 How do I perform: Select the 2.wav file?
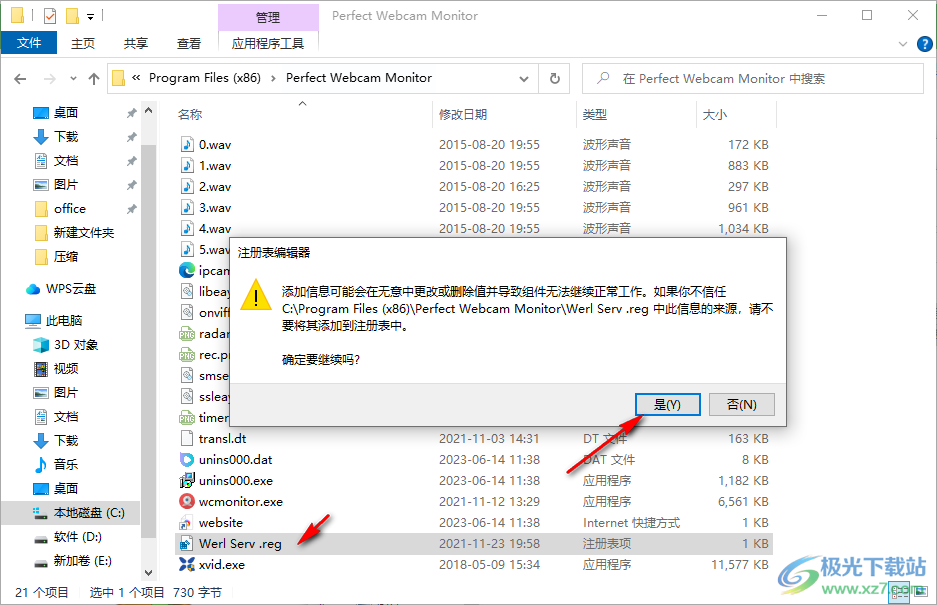(215, 187)
